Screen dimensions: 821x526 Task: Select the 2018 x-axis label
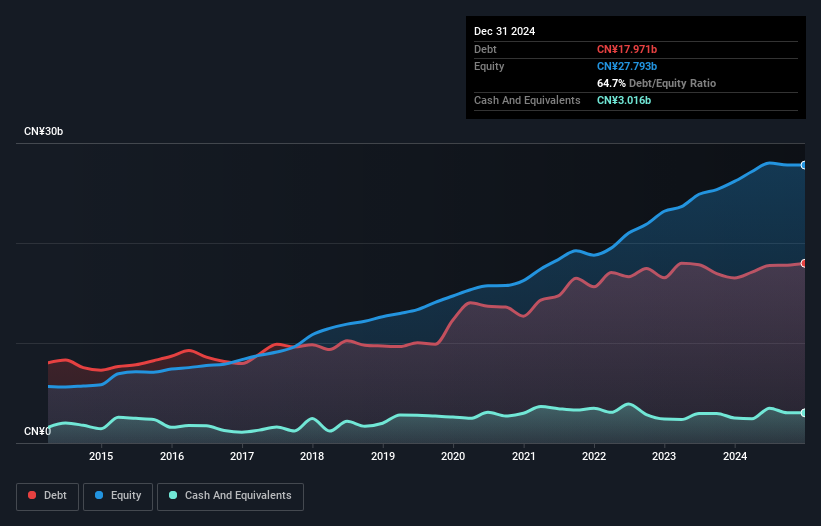click(x=312, y=456)
